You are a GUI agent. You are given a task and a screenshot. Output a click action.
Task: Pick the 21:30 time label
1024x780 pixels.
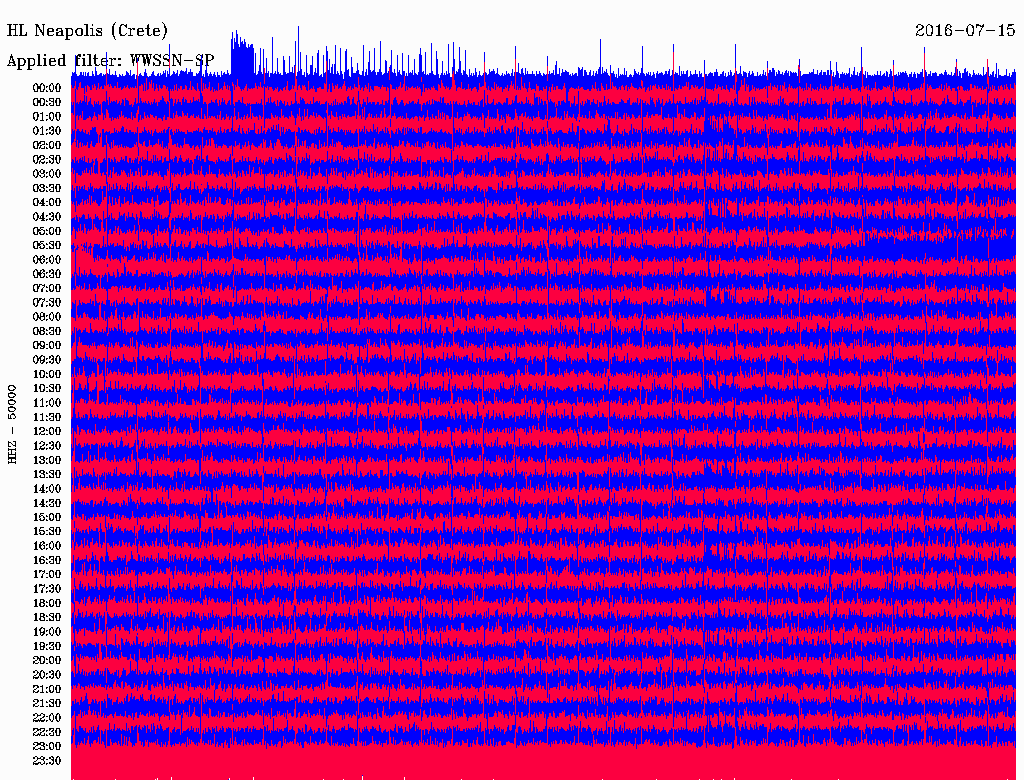[47, 703]
